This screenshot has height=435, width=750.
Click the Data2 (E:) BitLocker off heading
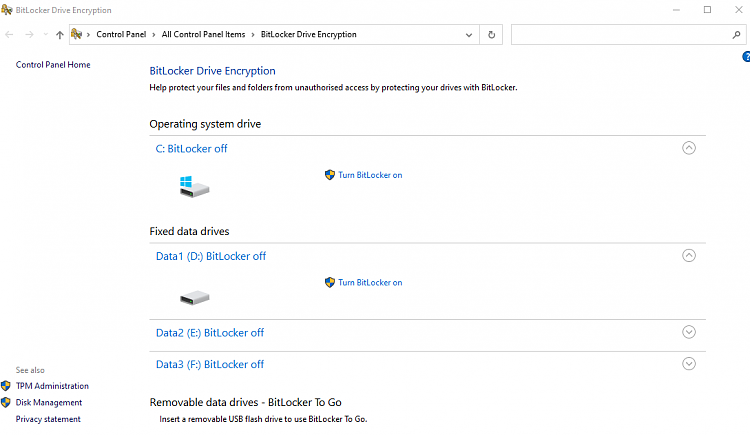pyautogui.click(x=210, y=333)
